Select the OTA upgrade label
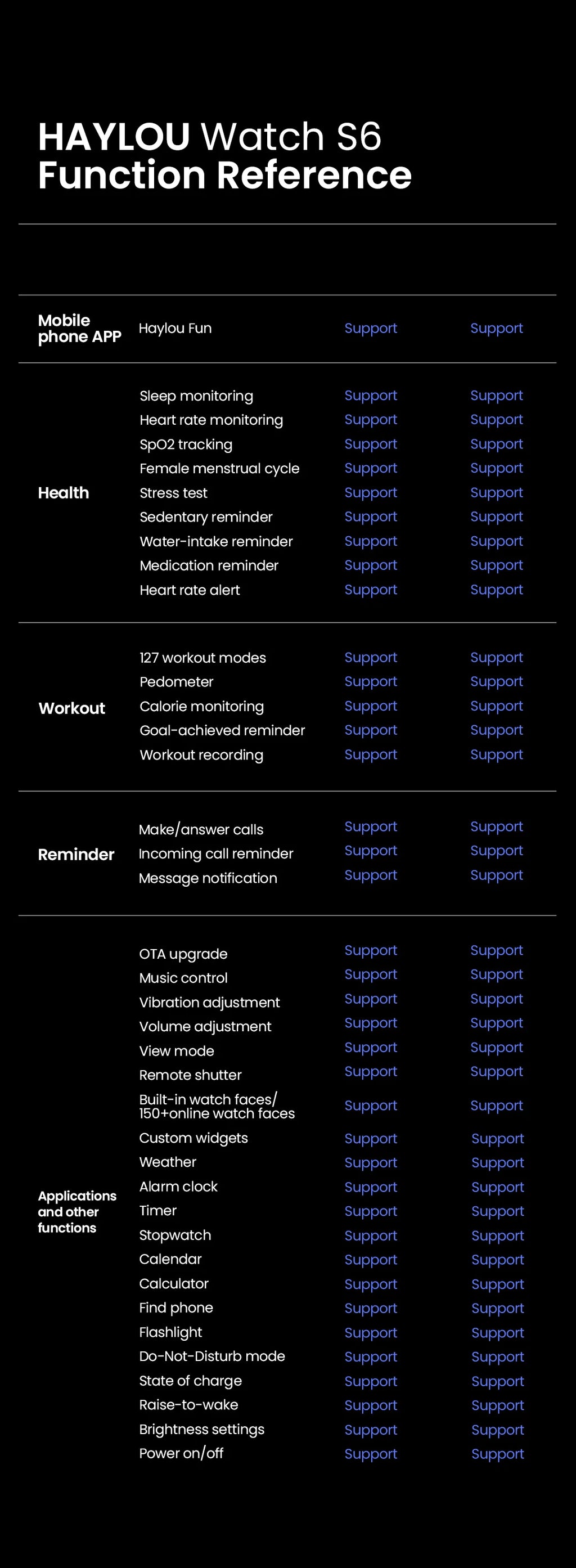 (183, 954)
